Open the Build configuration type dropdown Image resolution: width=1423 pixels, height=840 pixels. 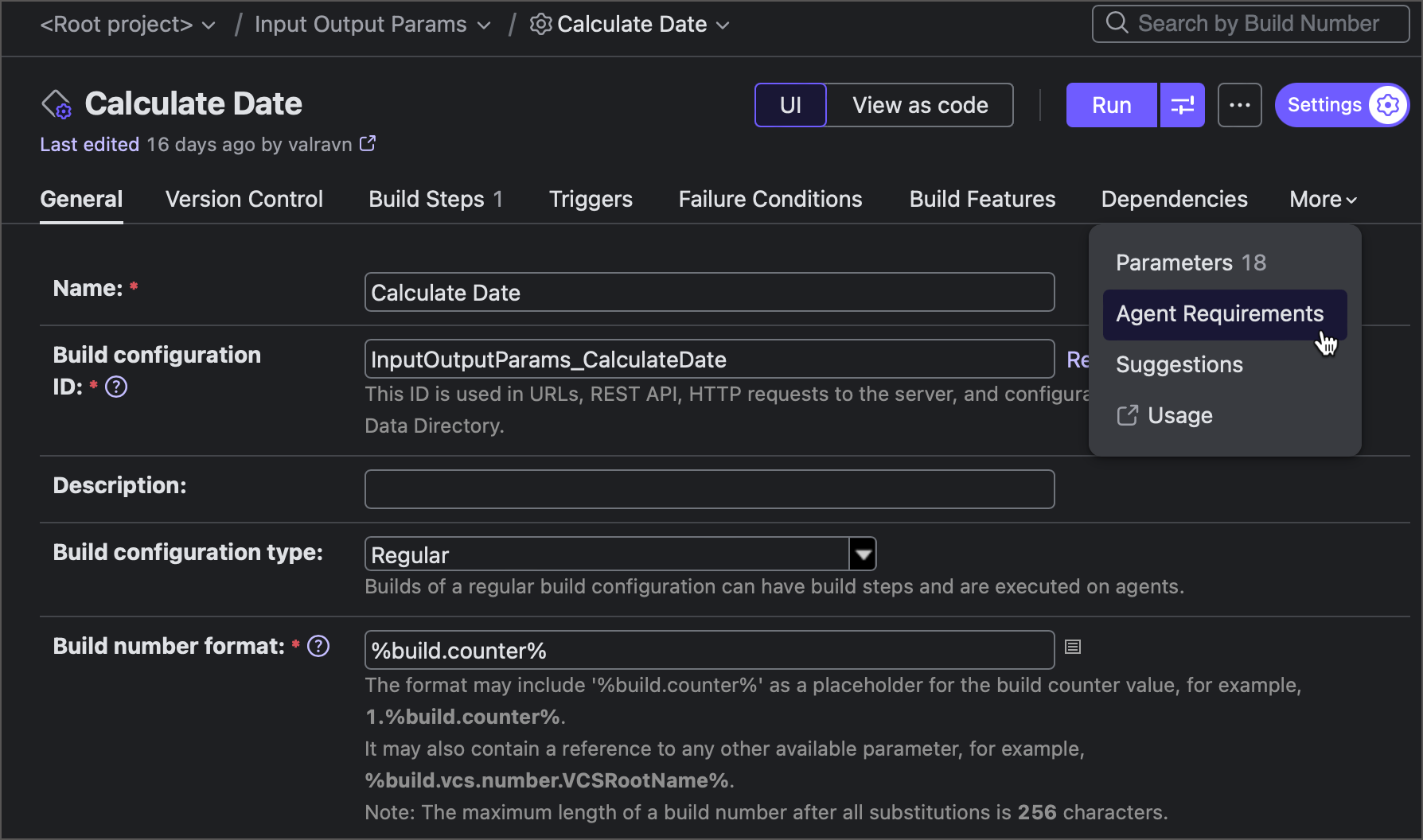pyautogui.click(x=863, y=553)
